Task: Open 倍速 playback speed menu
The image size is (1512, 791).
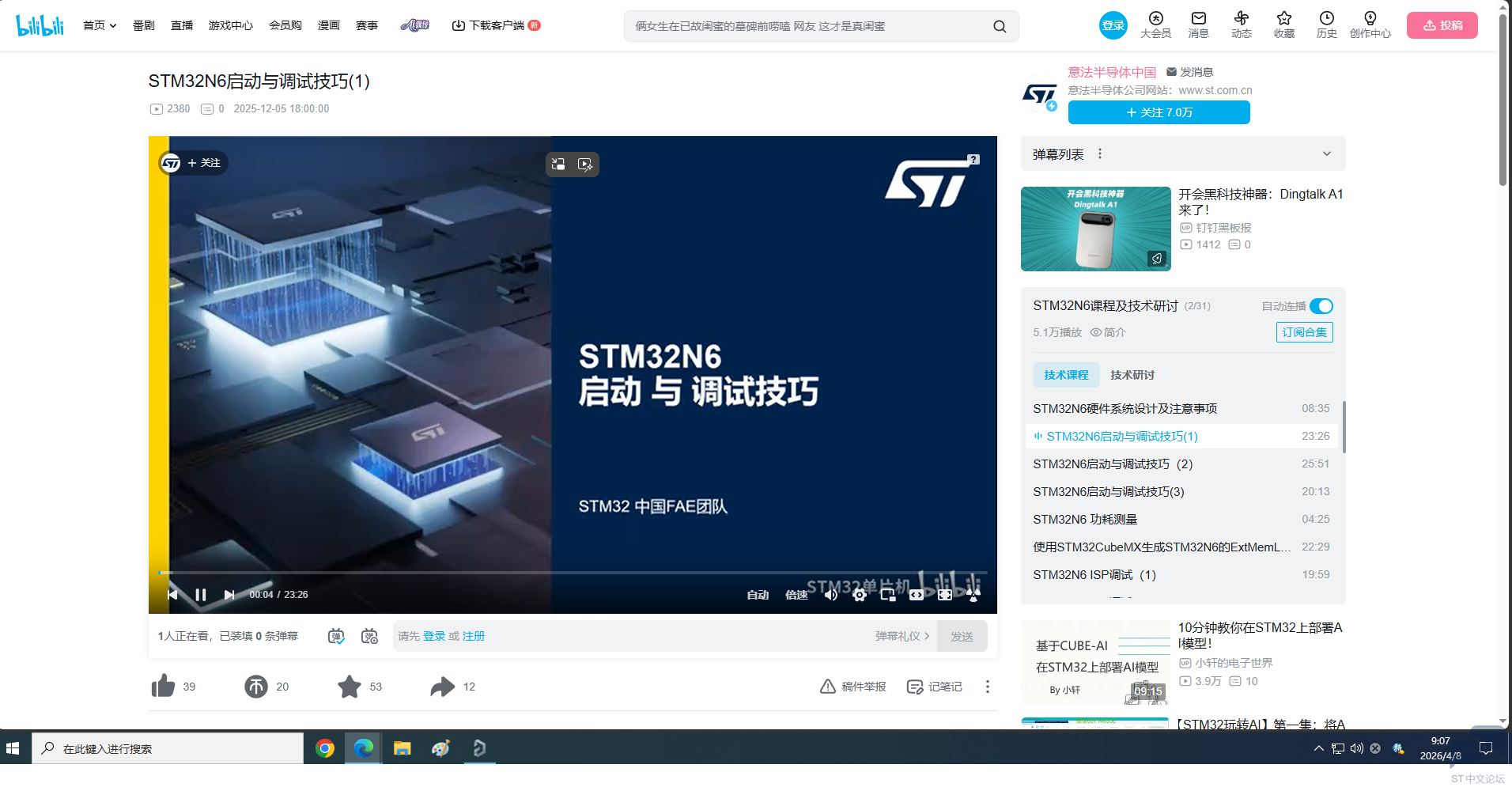Action: [796, 594]
